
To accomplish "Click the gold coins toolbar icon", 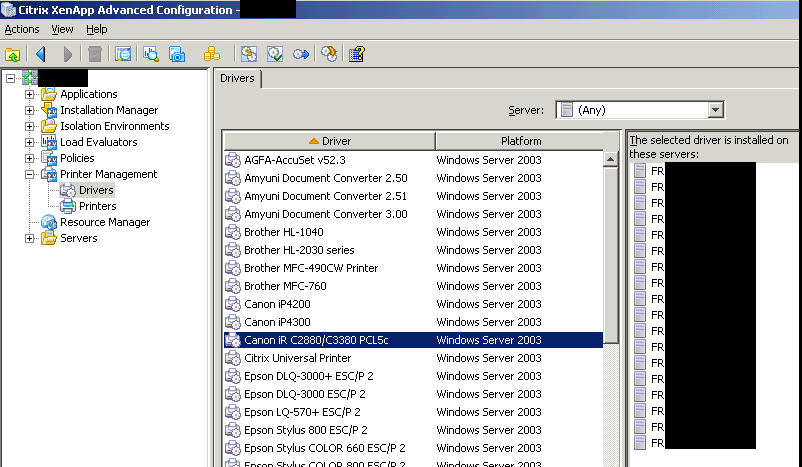I will click(212, 54).
